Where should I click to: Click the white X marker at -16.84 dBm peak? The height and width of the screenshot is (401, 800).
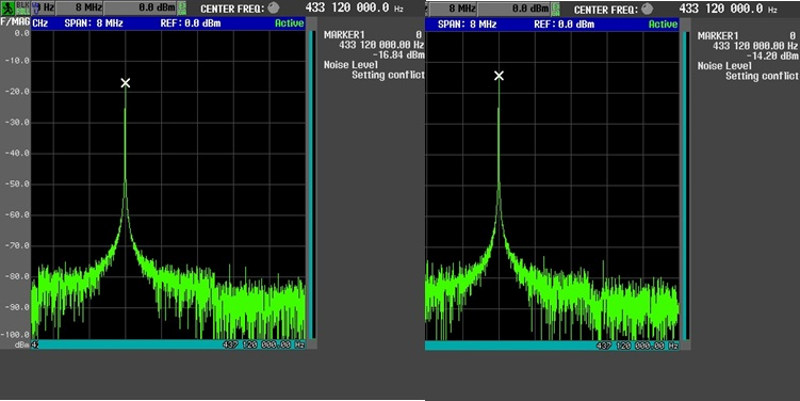point(126,83)
